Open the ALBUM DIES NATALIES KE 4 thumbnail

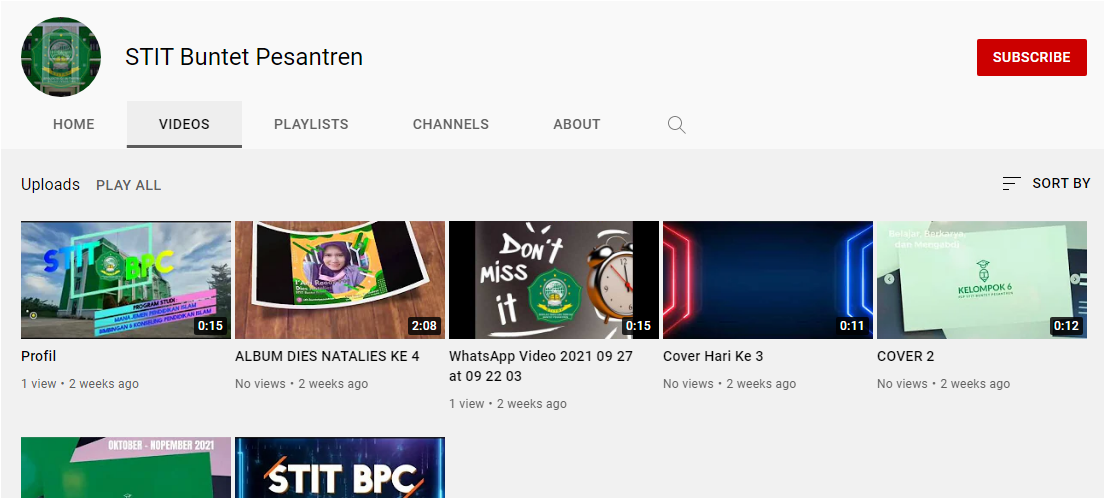click(340, 280)
